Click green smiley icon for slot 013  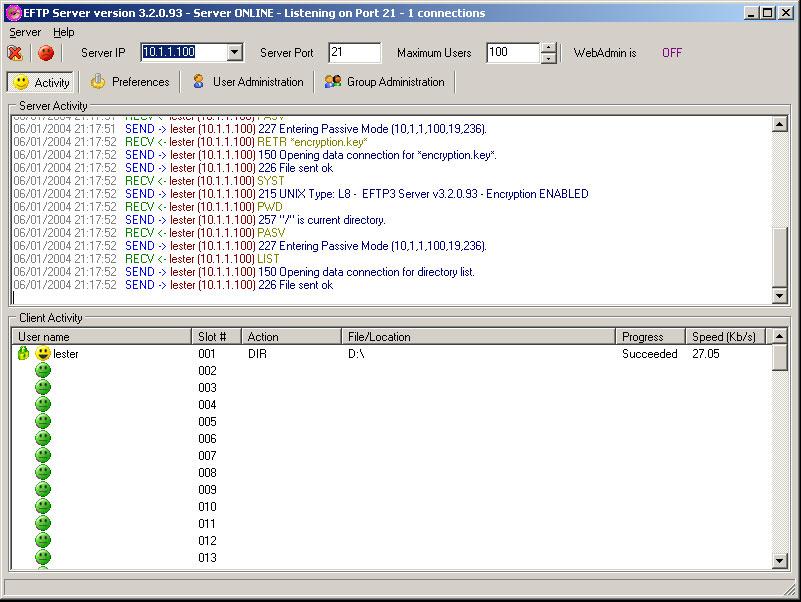(43, 557)
